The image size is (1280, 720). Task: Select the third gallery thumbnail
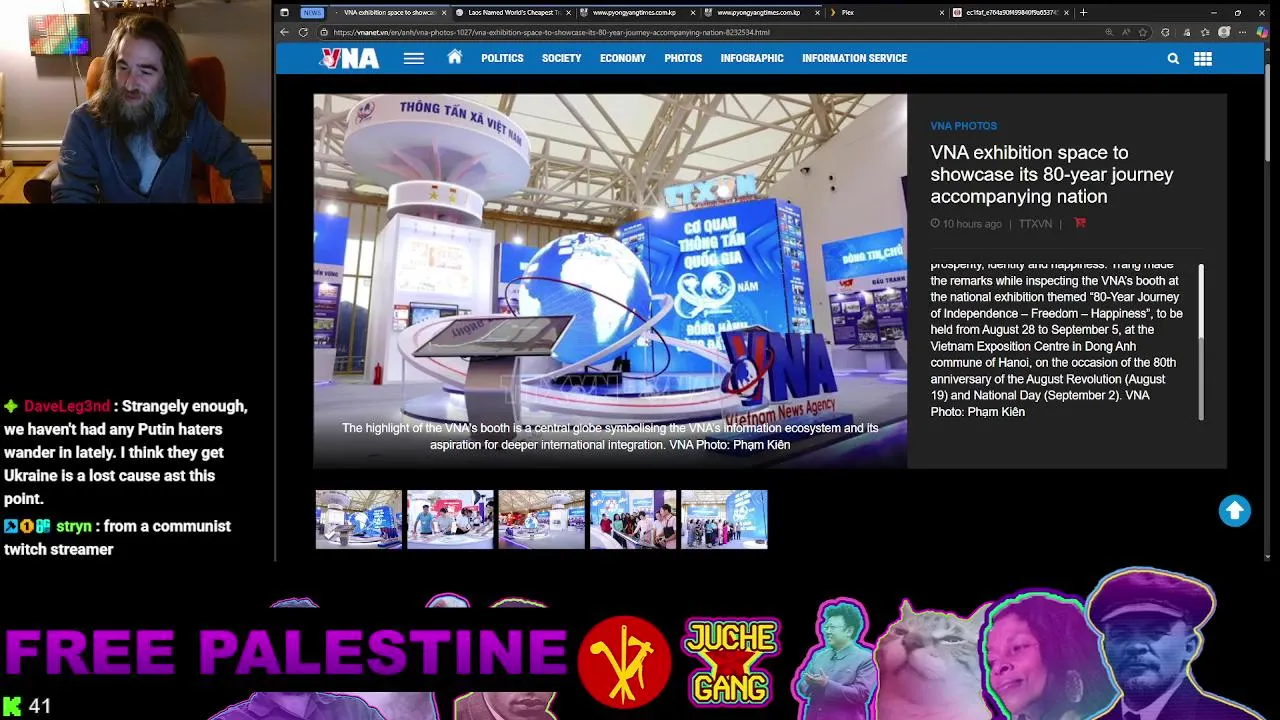coord(541,519)
